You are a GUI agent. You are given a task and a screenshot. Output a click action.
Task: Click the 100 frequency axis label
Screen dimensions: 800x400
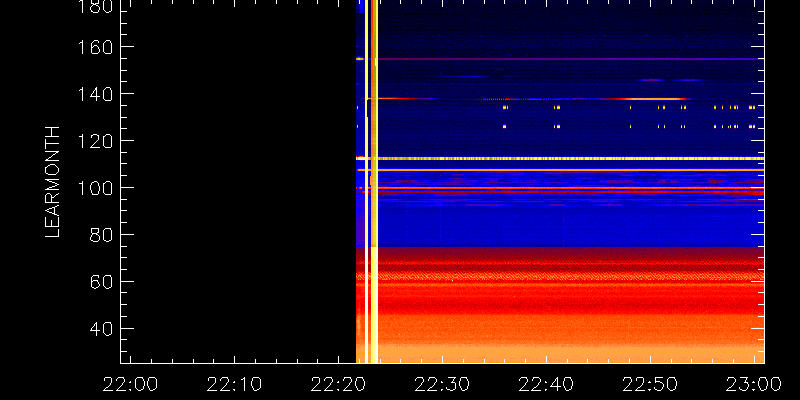[95, 189]
